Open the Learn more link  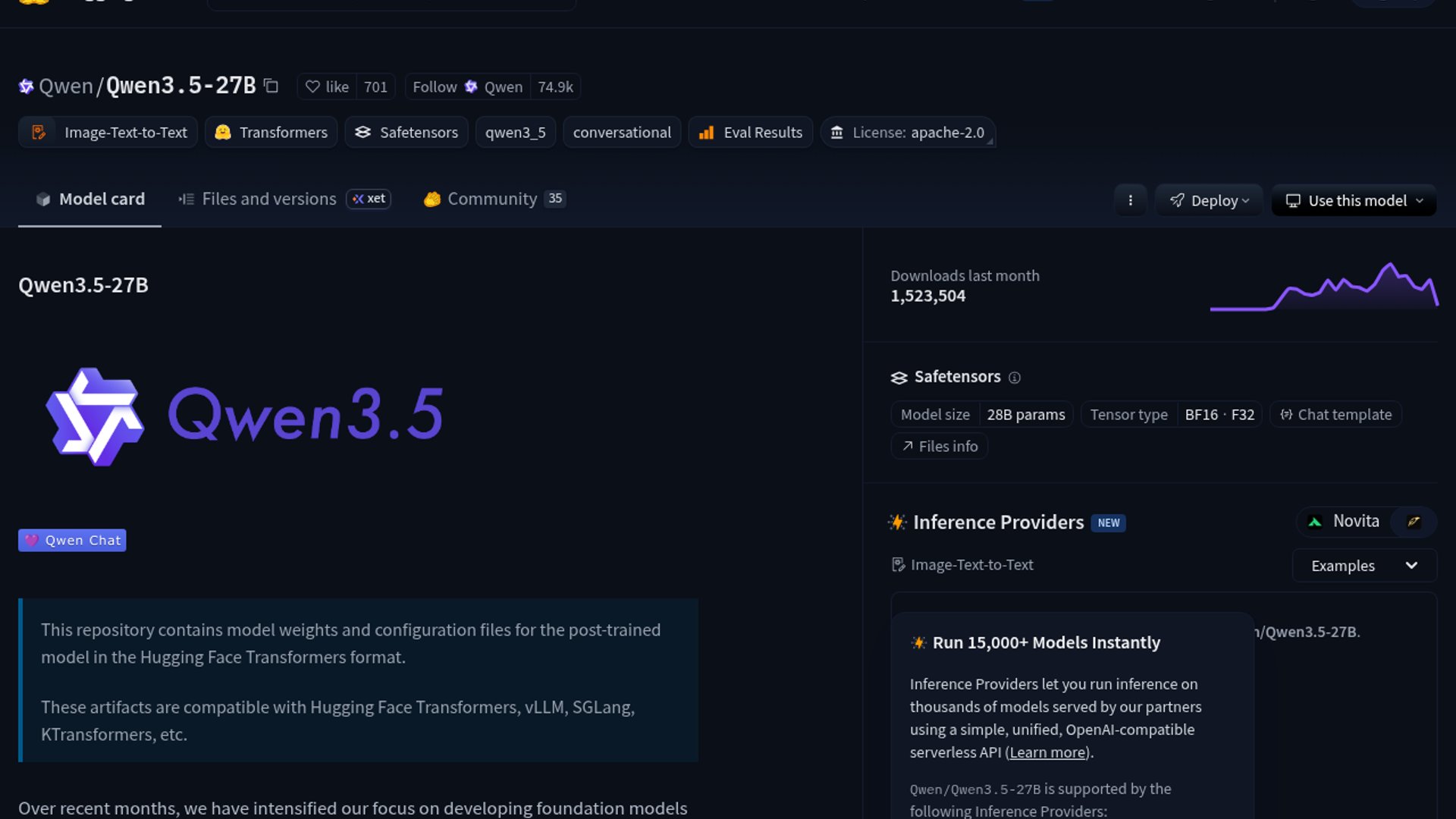tap(1047, 752)
